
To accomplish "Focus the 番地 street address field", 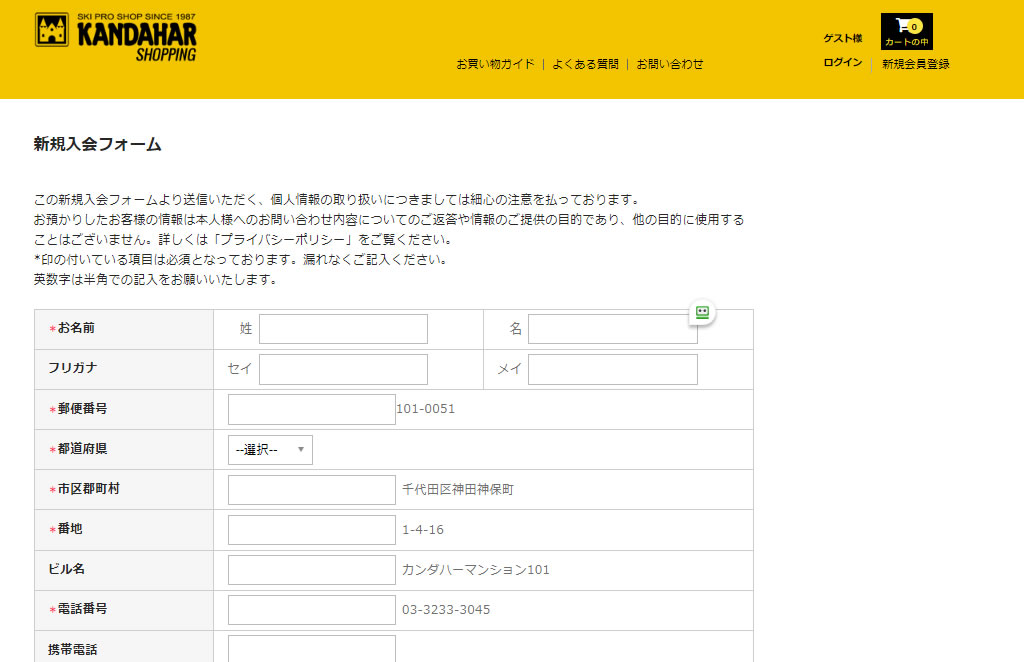I will (x=311, y=530).
